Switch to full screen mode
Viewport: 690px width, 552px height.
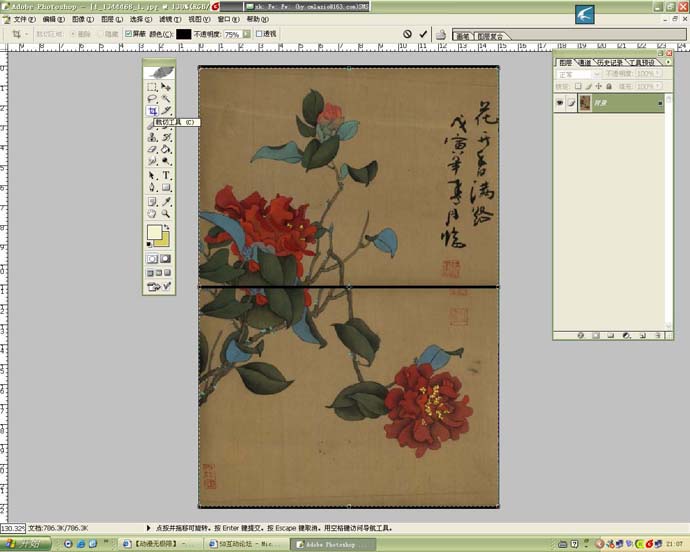[x=168, y=273]
